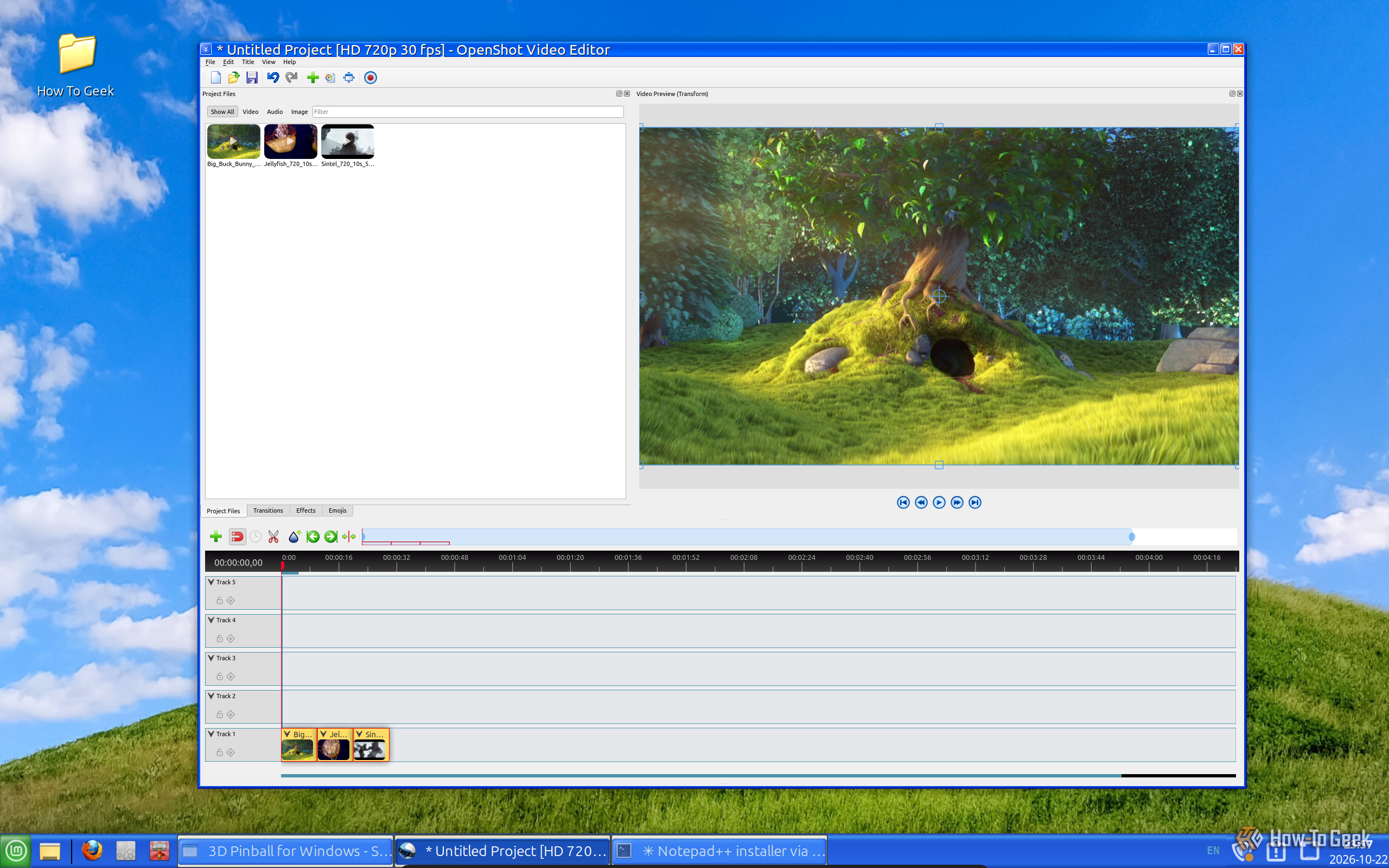This screenshot has height=868, width=1389.
Task: Open the Sintel clip menu arrow
Action: pos(359,733)
